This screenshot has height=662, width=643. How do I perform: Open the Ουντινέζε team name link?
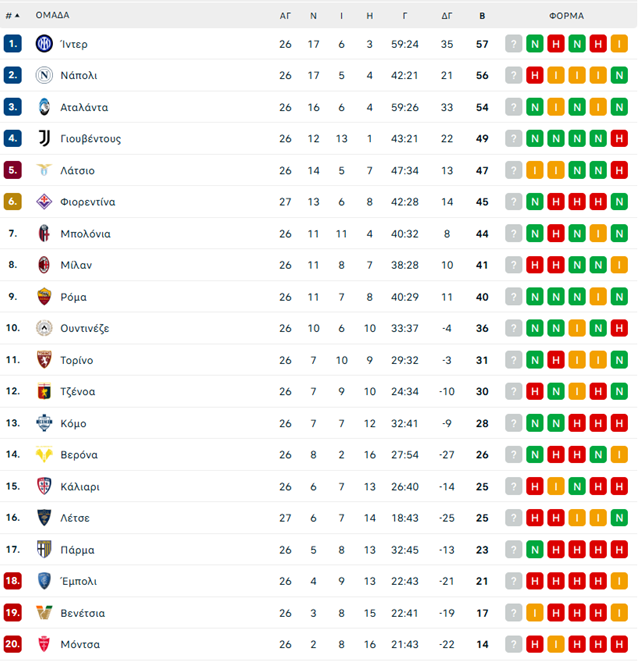84,328
